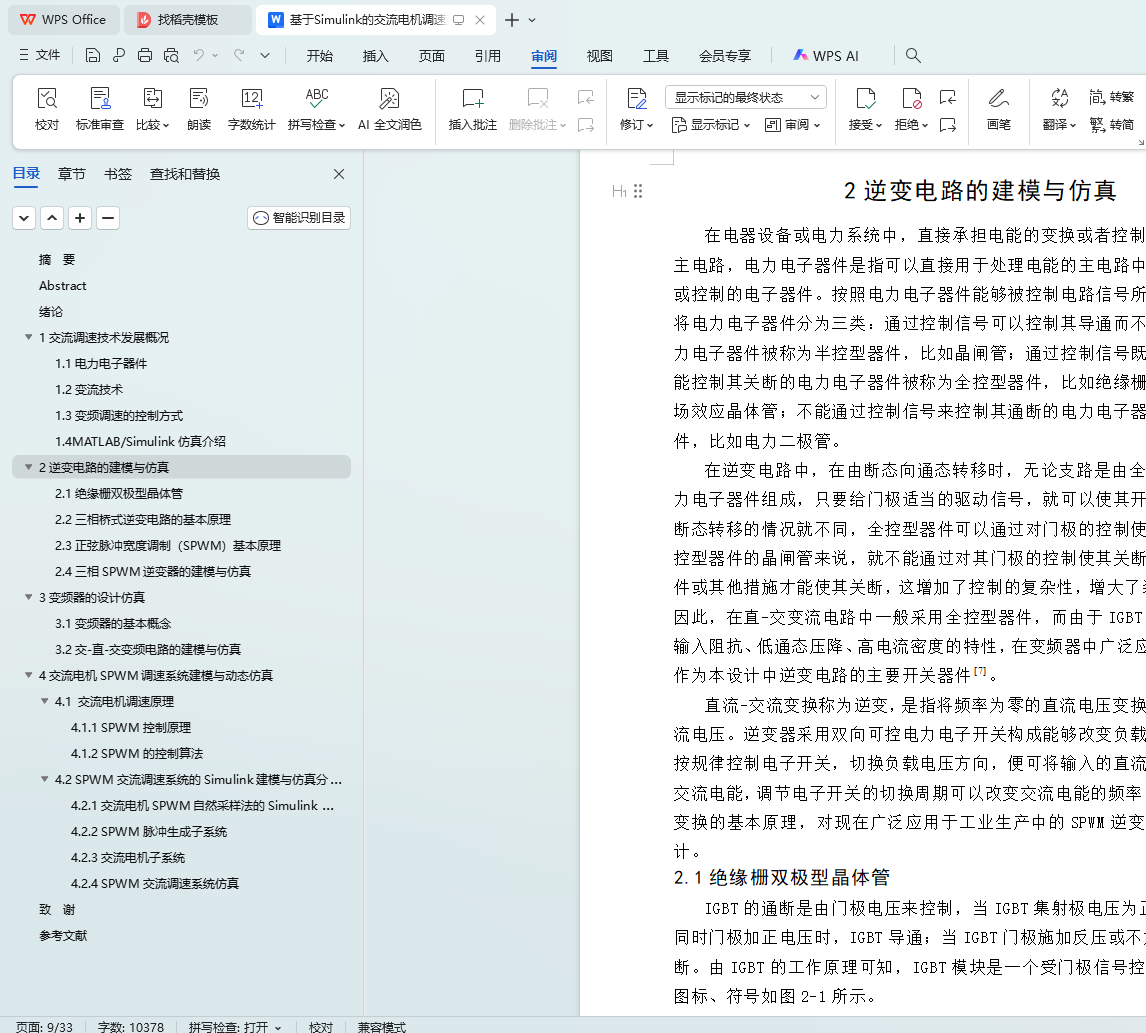Open 字数统计 word count

[x=251, y=109]
